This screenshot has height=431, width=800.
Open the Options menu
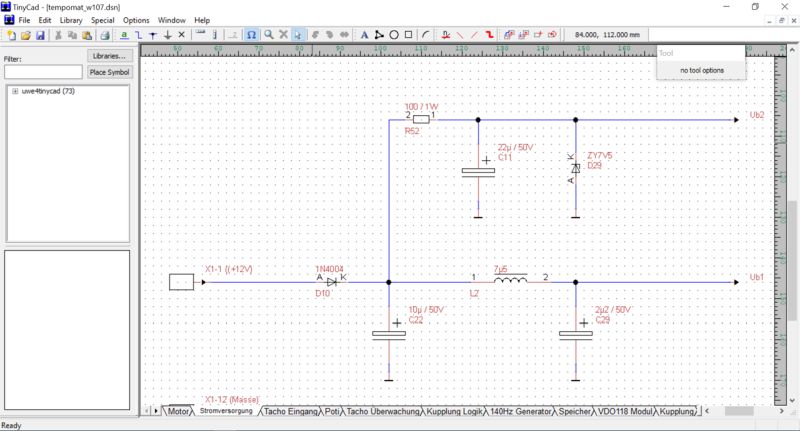[136, 20]
